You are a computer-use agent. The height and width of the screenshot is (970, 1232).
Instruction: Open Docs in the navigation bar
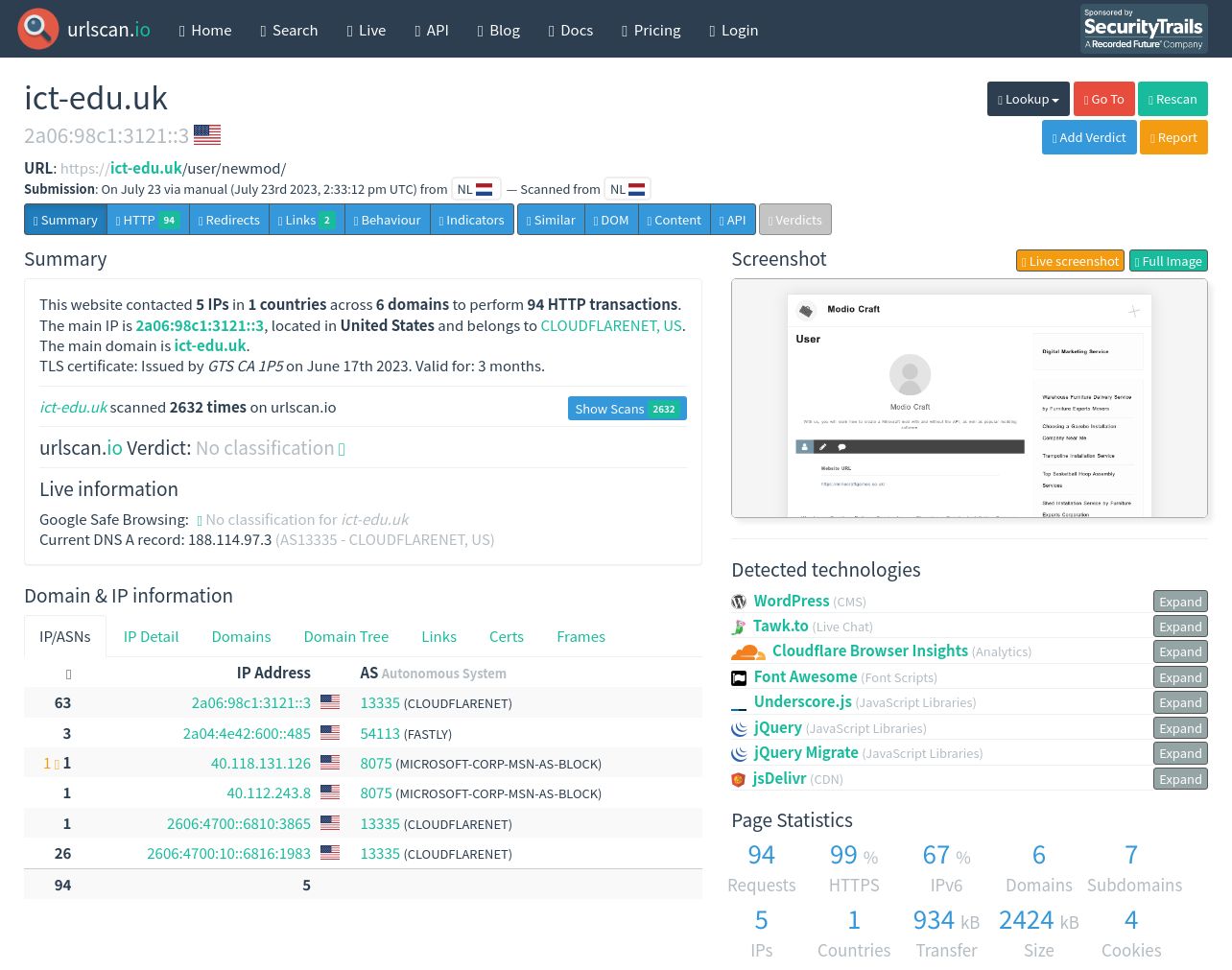pos(571,30)
